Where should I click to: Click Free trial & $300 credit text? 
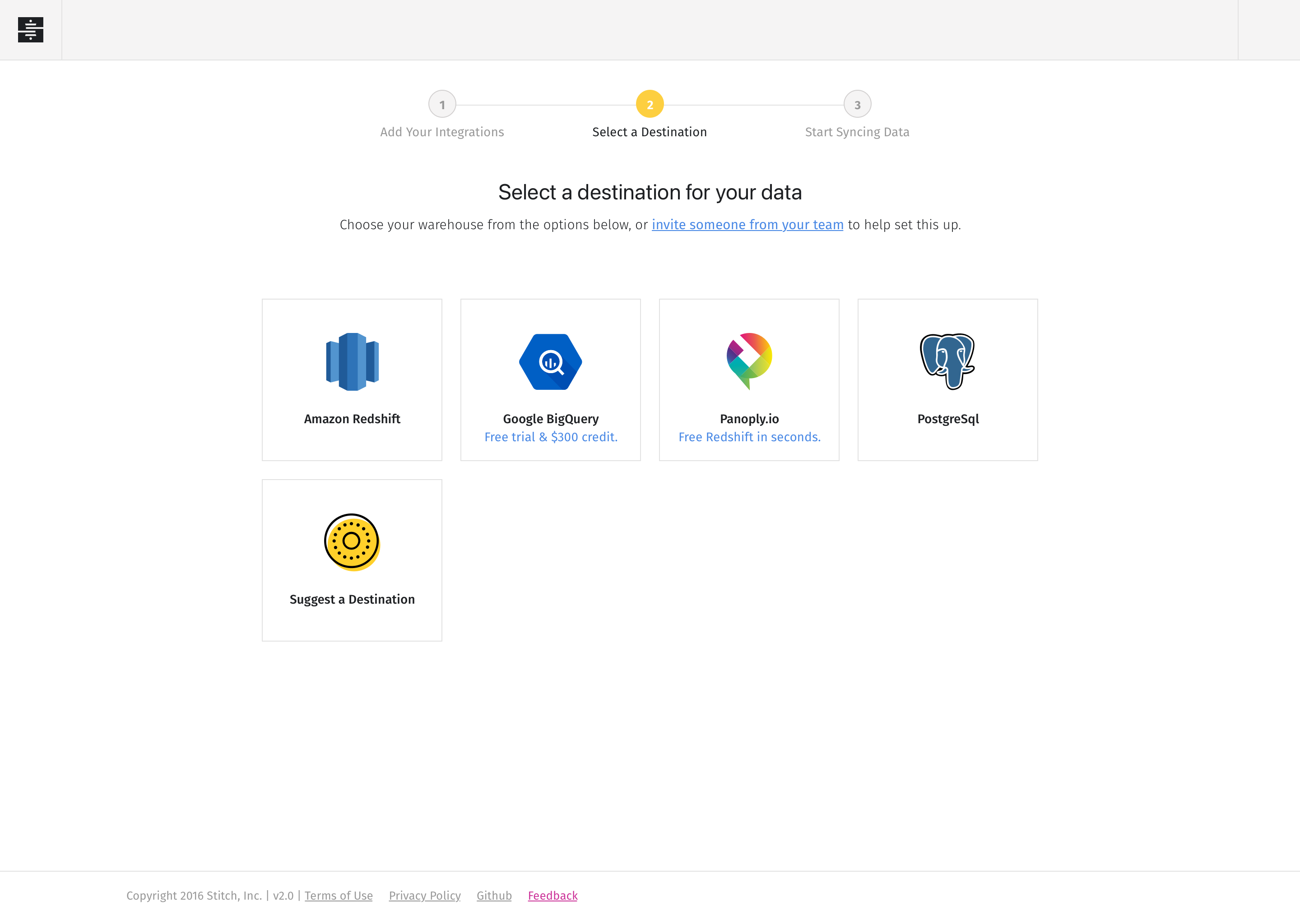(550, 437)
